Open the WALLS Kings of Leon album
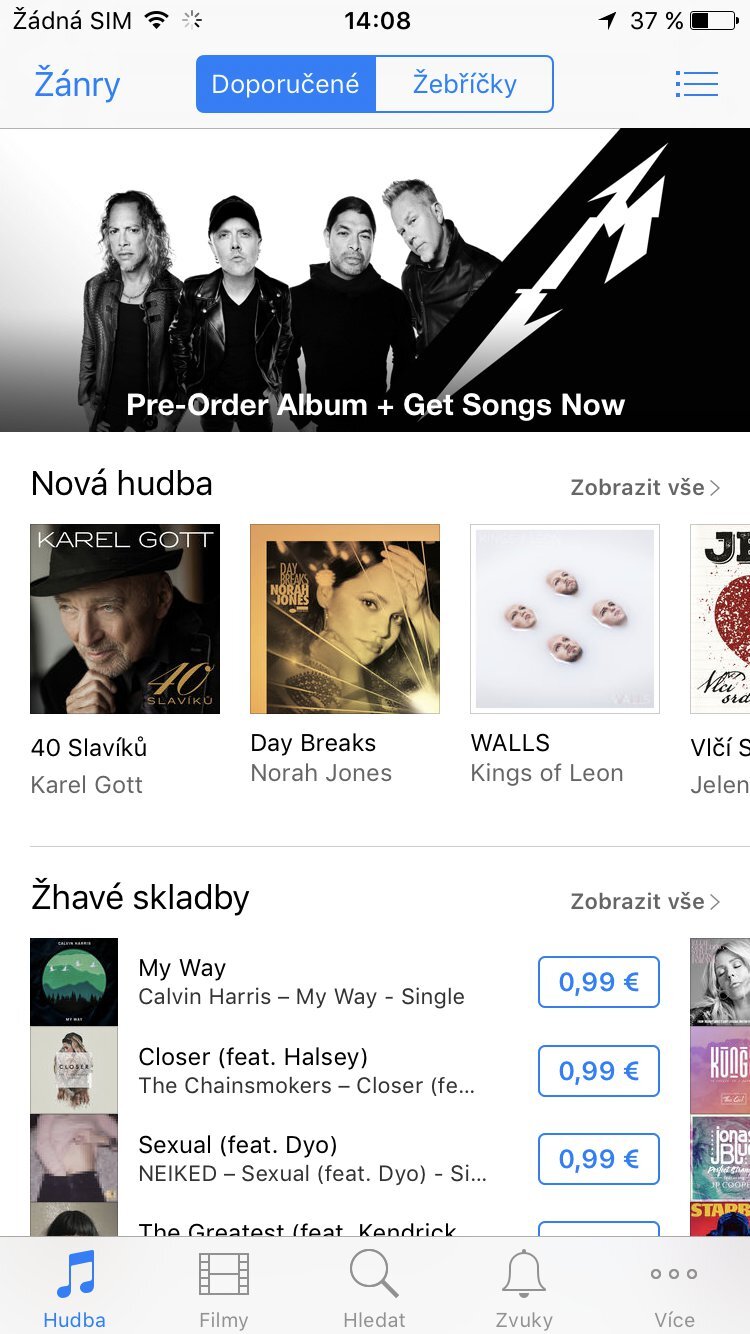This screenshot has width=750, height=1334. (x=565, y=619)
